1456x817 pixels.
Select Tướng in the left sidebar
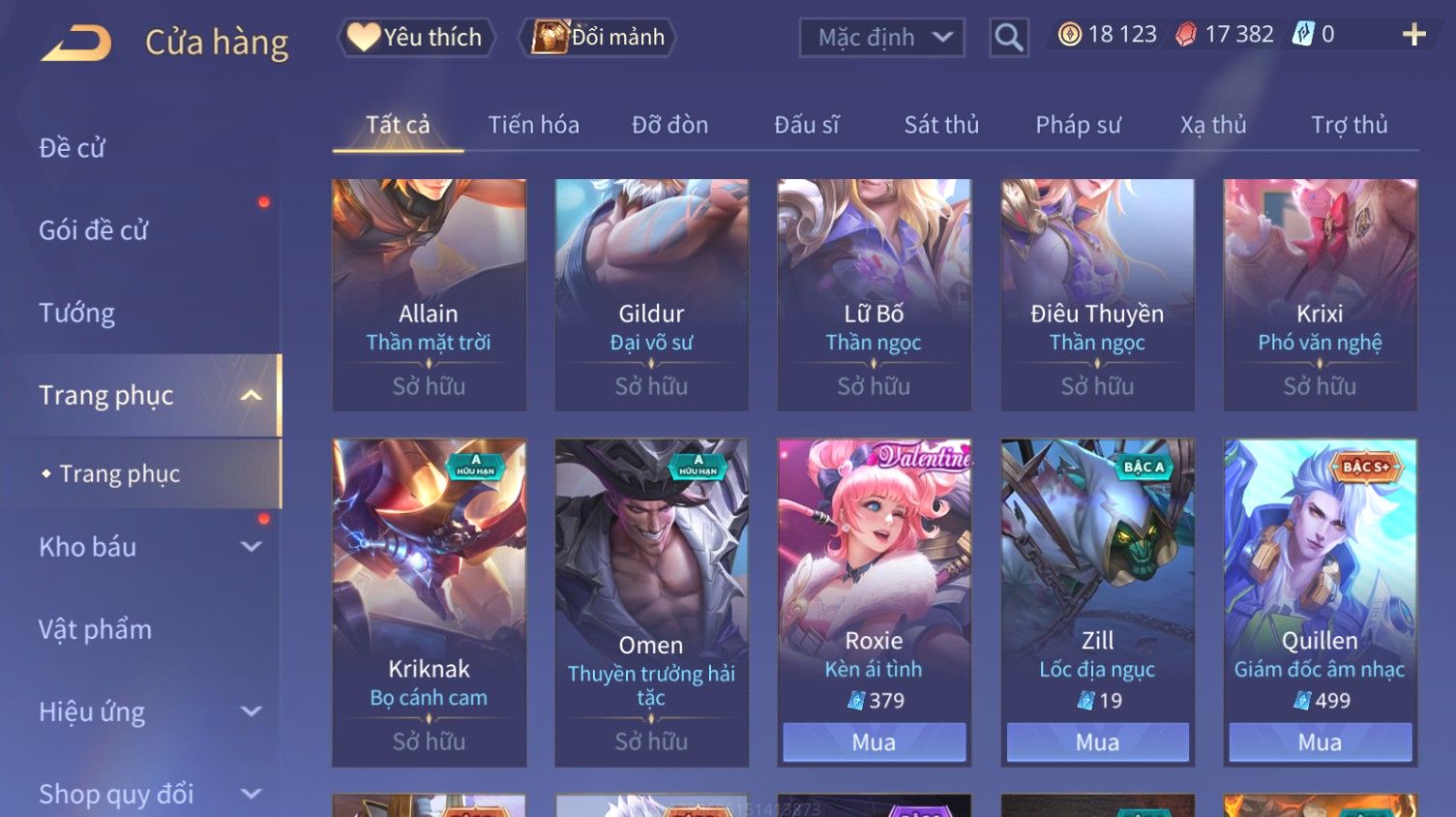77,313
